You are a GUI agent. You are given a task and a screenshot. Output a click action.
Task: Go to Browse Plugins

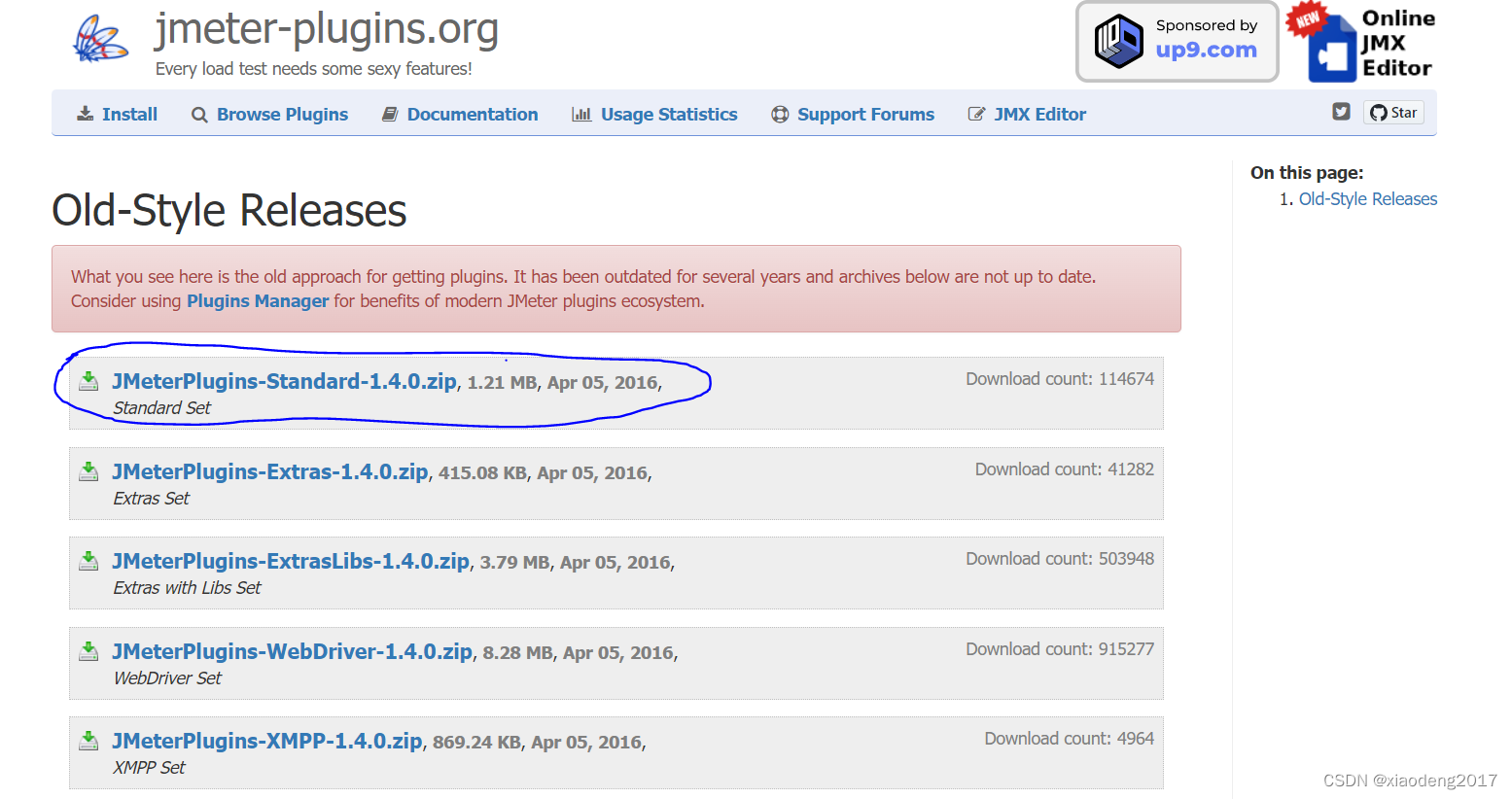pyautogui.click(x=270, y=115)
